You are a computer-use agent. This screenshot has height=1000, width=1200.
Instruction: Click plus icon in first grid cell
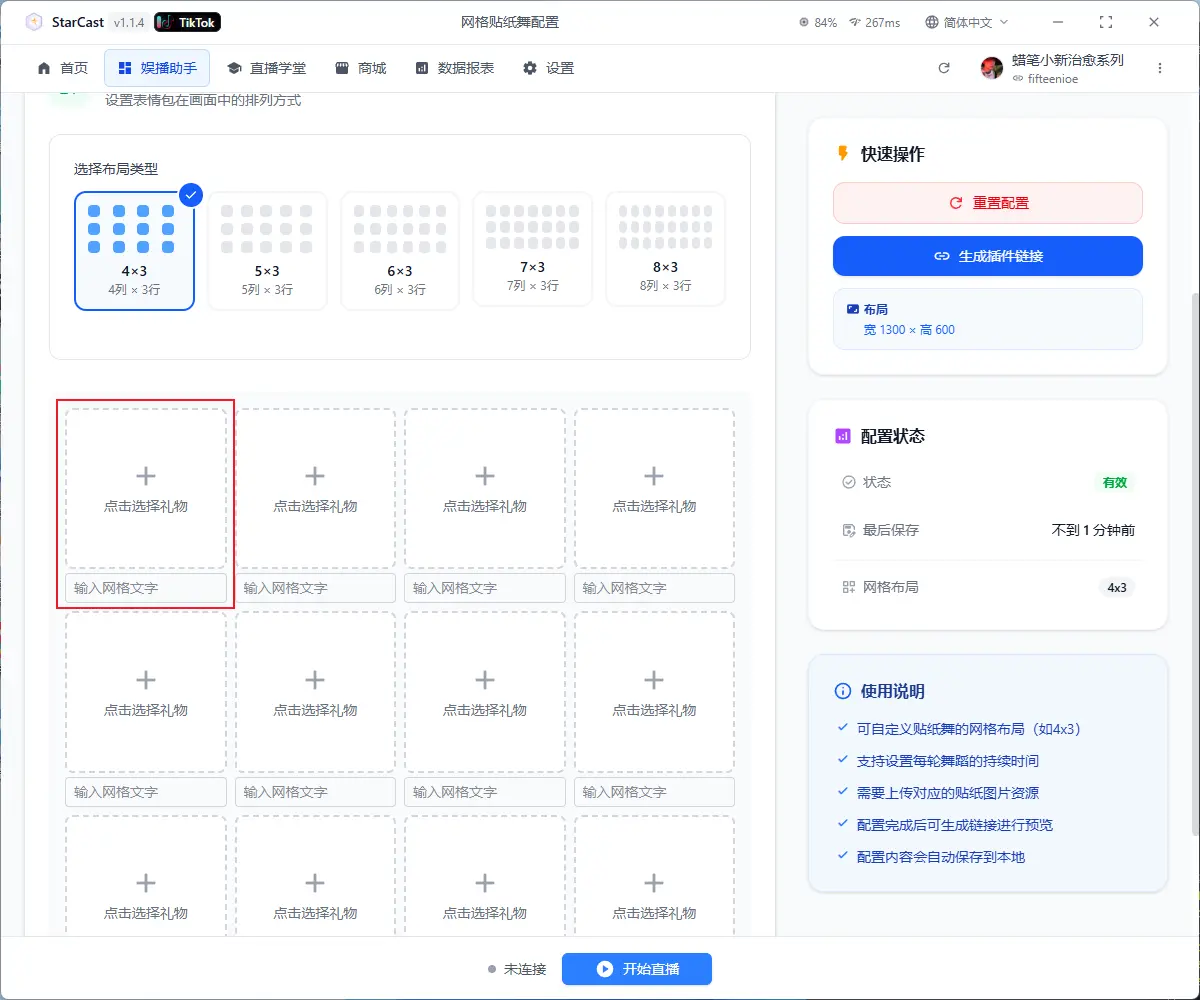pos(146,476)
